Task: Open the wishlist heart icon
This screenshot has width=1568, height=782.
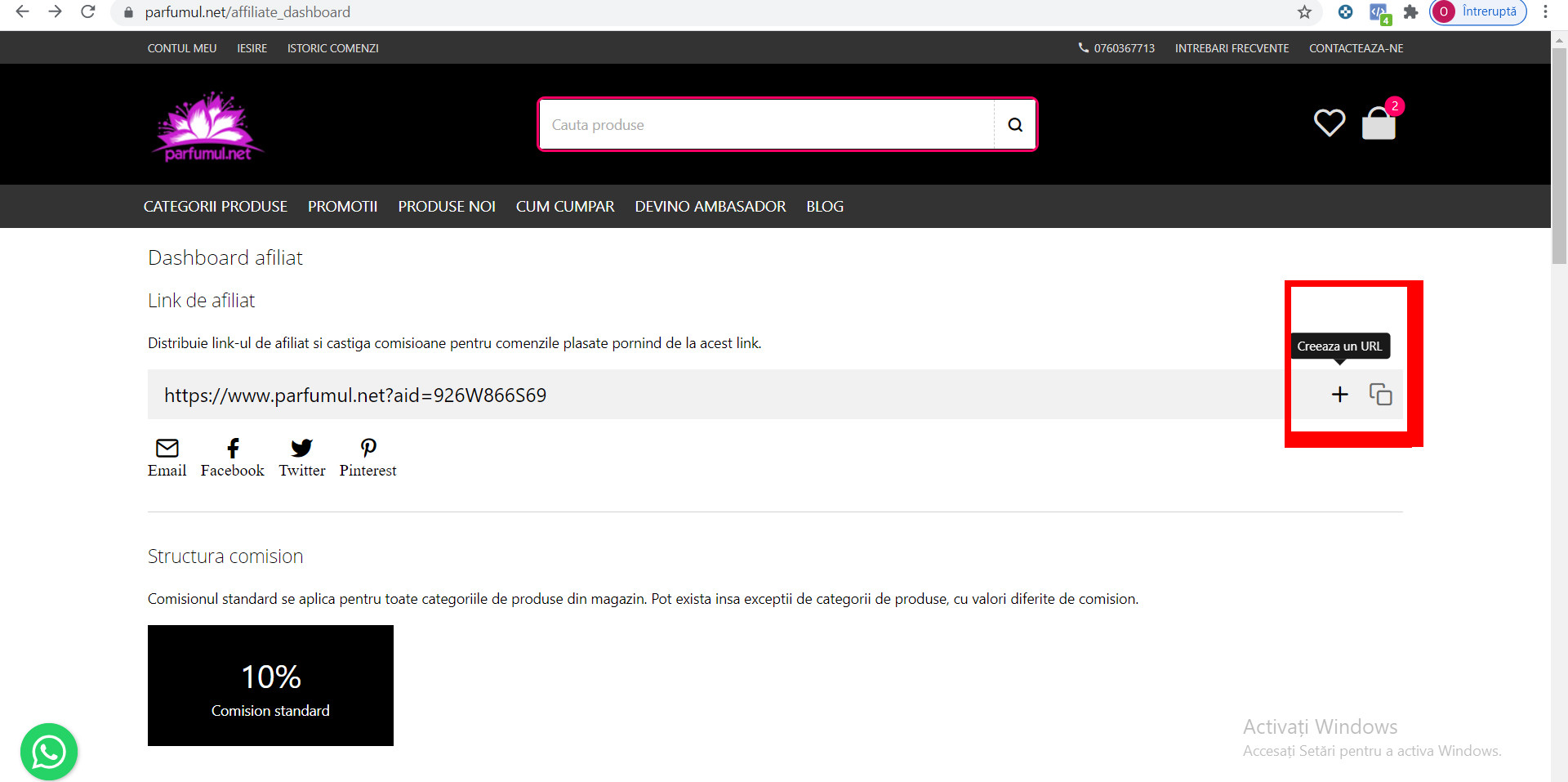Action: (1330, 123)
